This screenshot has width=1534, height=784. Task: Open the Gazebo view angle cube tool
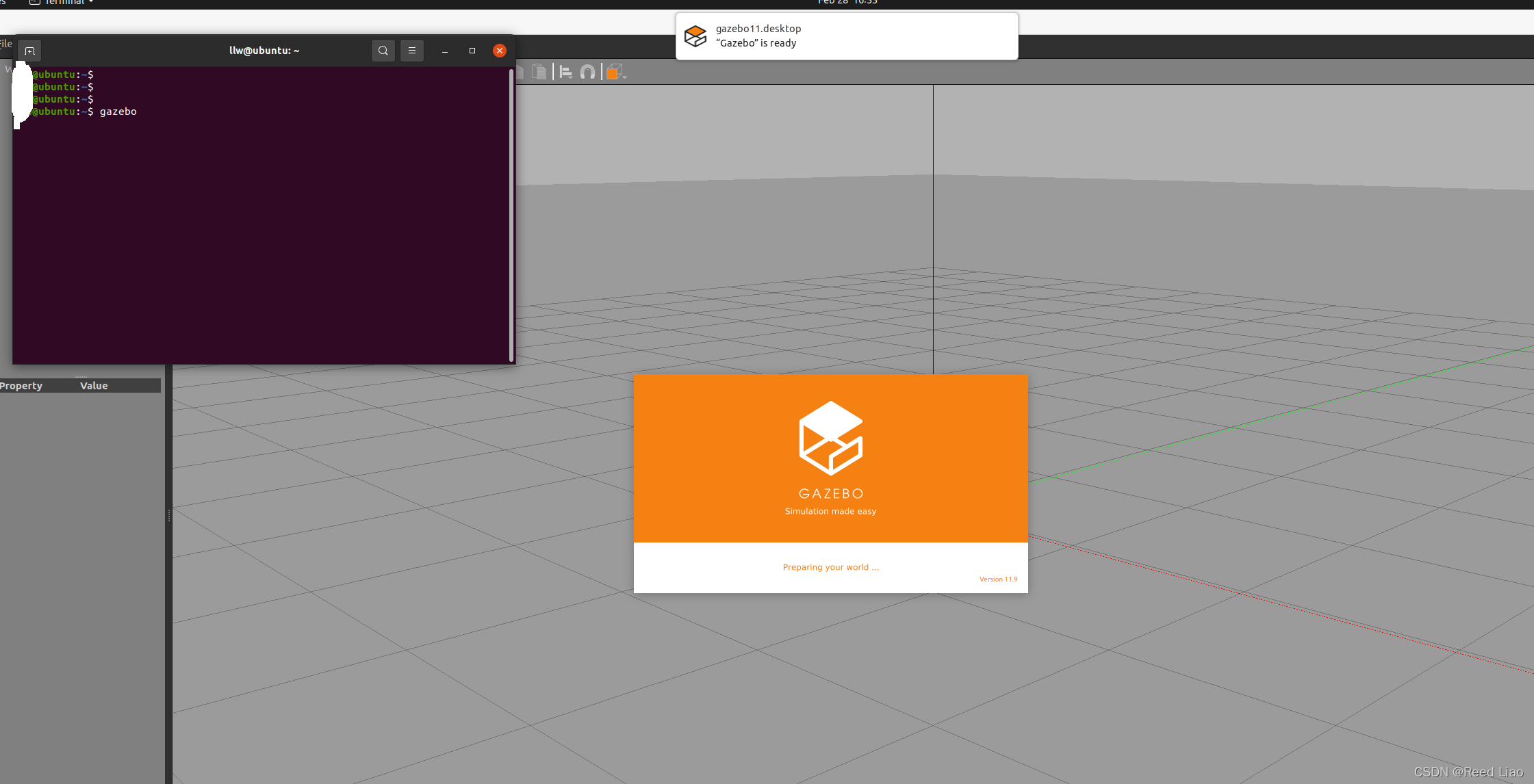tap(614, 72)
